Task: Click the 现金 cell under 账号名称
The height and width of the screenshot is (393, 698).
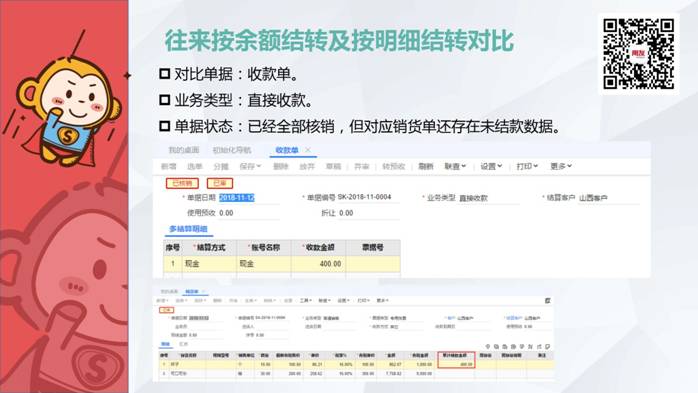Action: [x=264, y=264]
